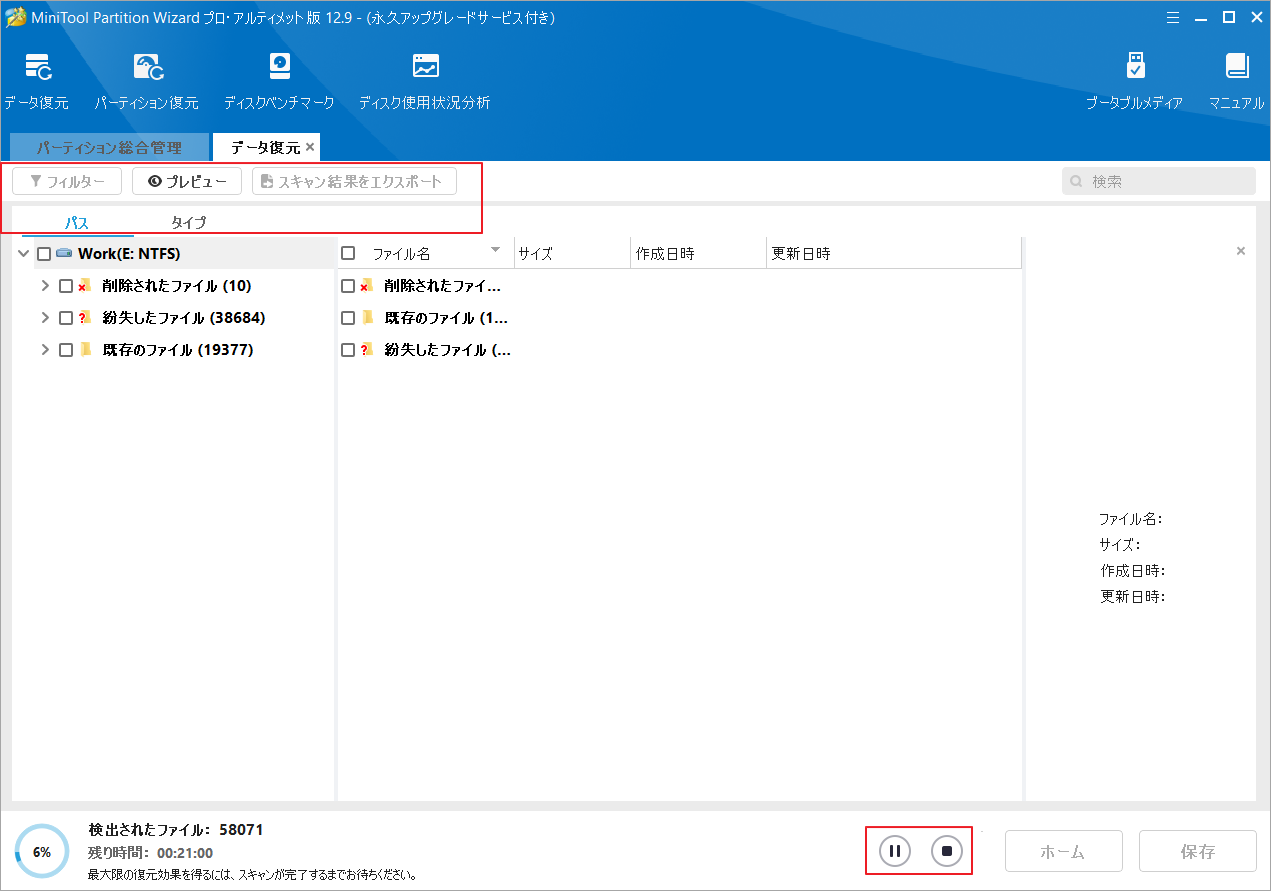Sort by the 更新日時 column header

(894, 254)
